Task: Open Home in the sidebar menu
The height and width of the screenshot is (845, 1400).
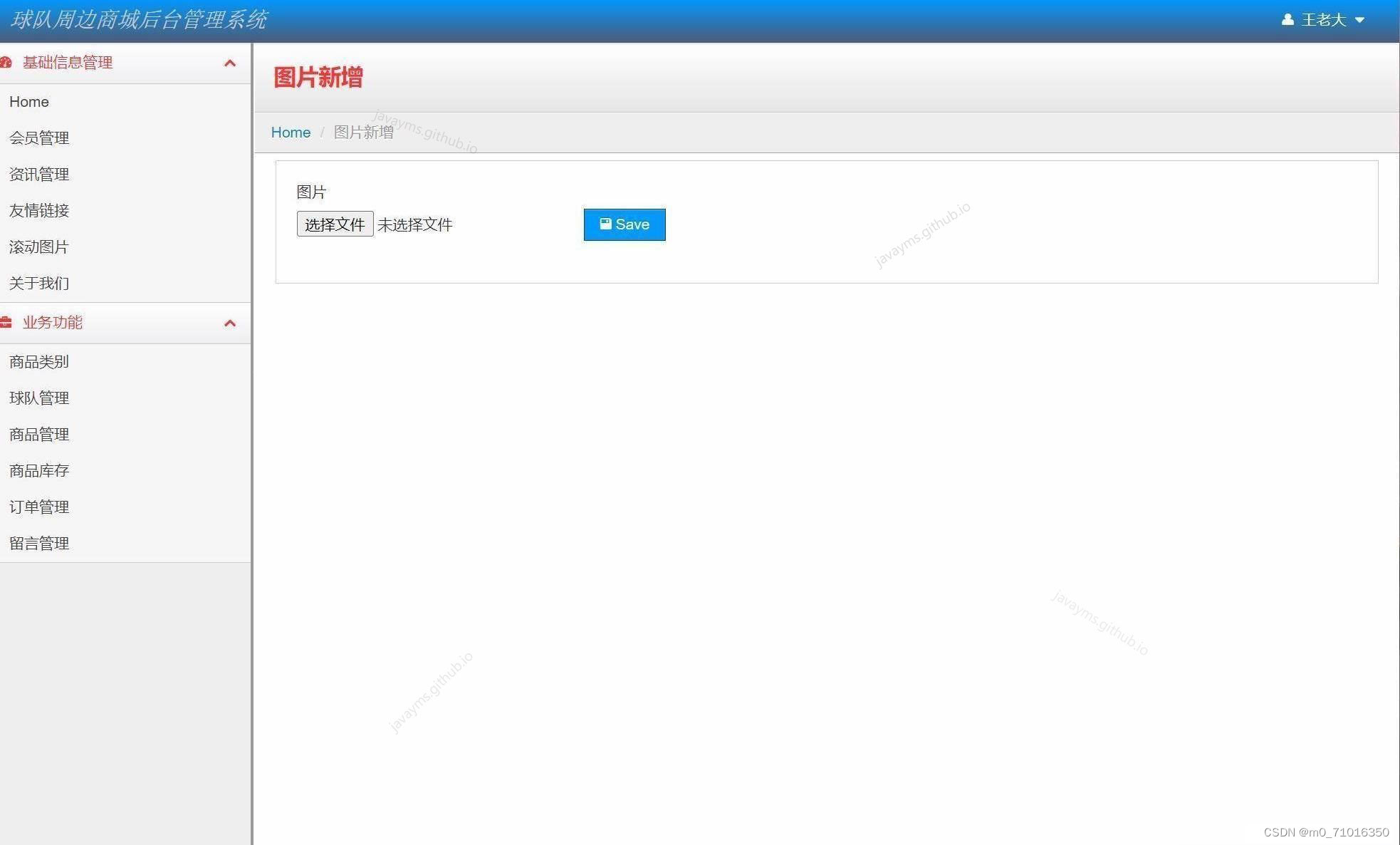Action: 29,102
